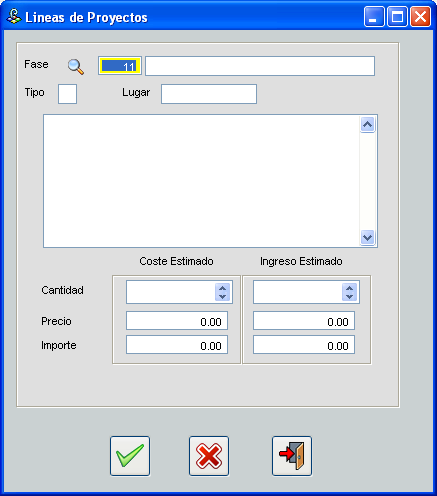
Task: Cancel with the red X button
Action: tap(209, 456)
